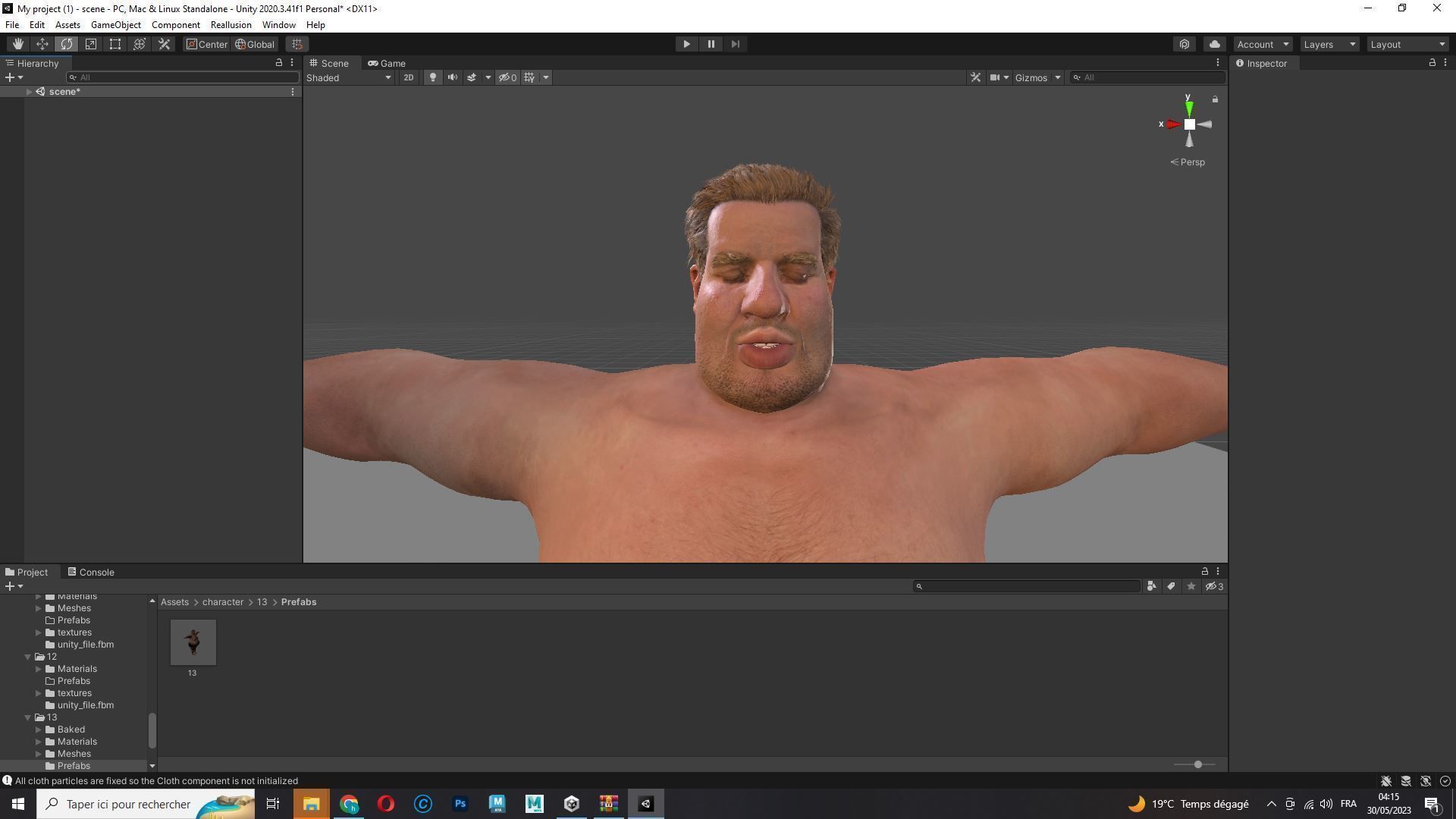The height and width of the screenshot is (819, 1456).
Task: Play the scene
Action: [686, 44]
